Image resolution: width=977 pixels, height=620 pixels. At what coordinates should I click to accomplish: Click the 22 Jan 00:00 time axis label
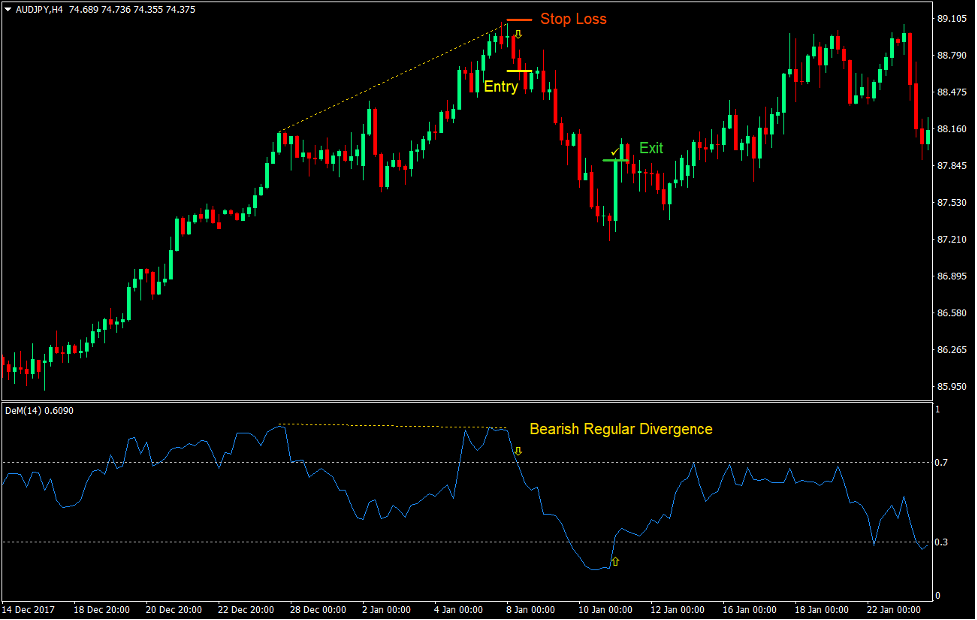click(x=894, y=610)
